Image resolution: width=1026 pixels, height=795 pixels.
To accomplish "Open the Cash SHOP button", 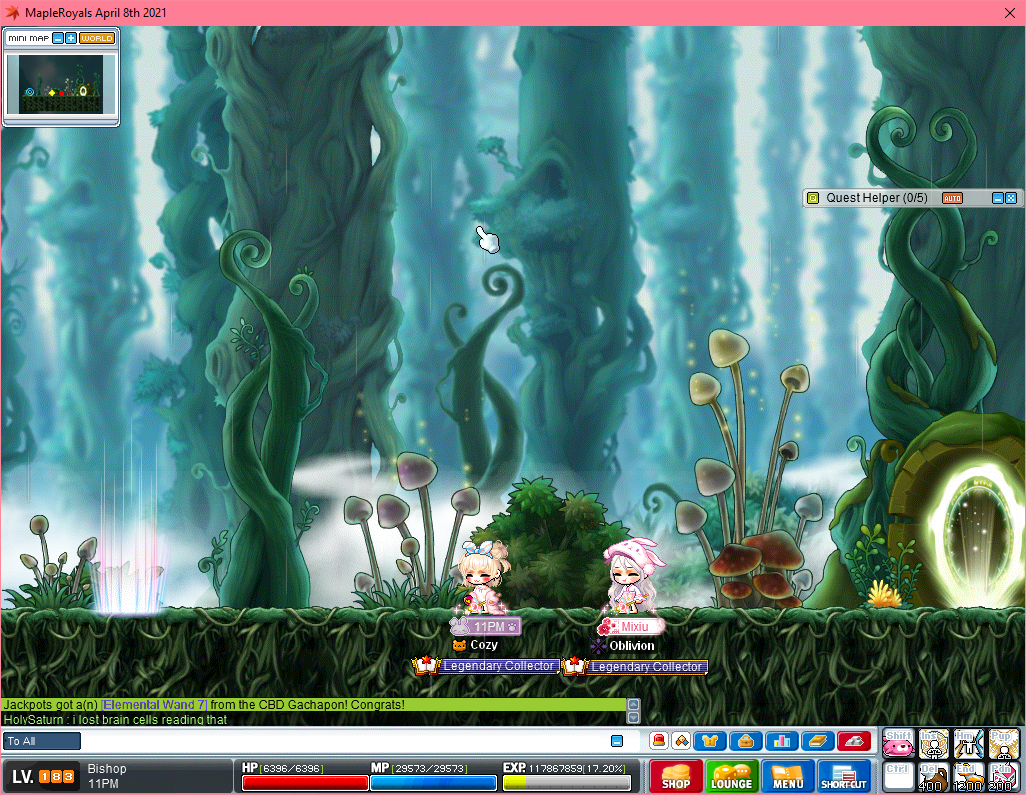I will click(x=676, y=776).
